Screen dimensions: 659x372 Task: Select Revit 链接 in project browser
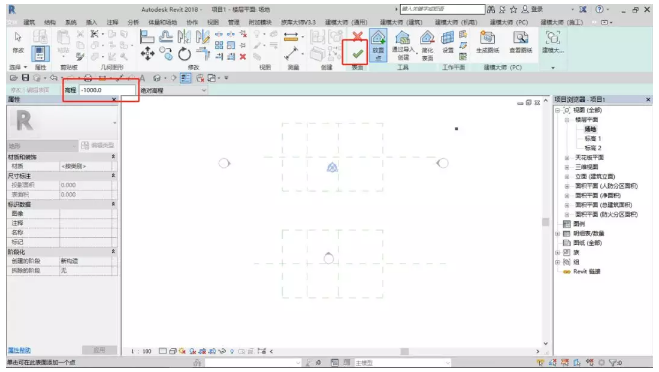tap(587, 272)
